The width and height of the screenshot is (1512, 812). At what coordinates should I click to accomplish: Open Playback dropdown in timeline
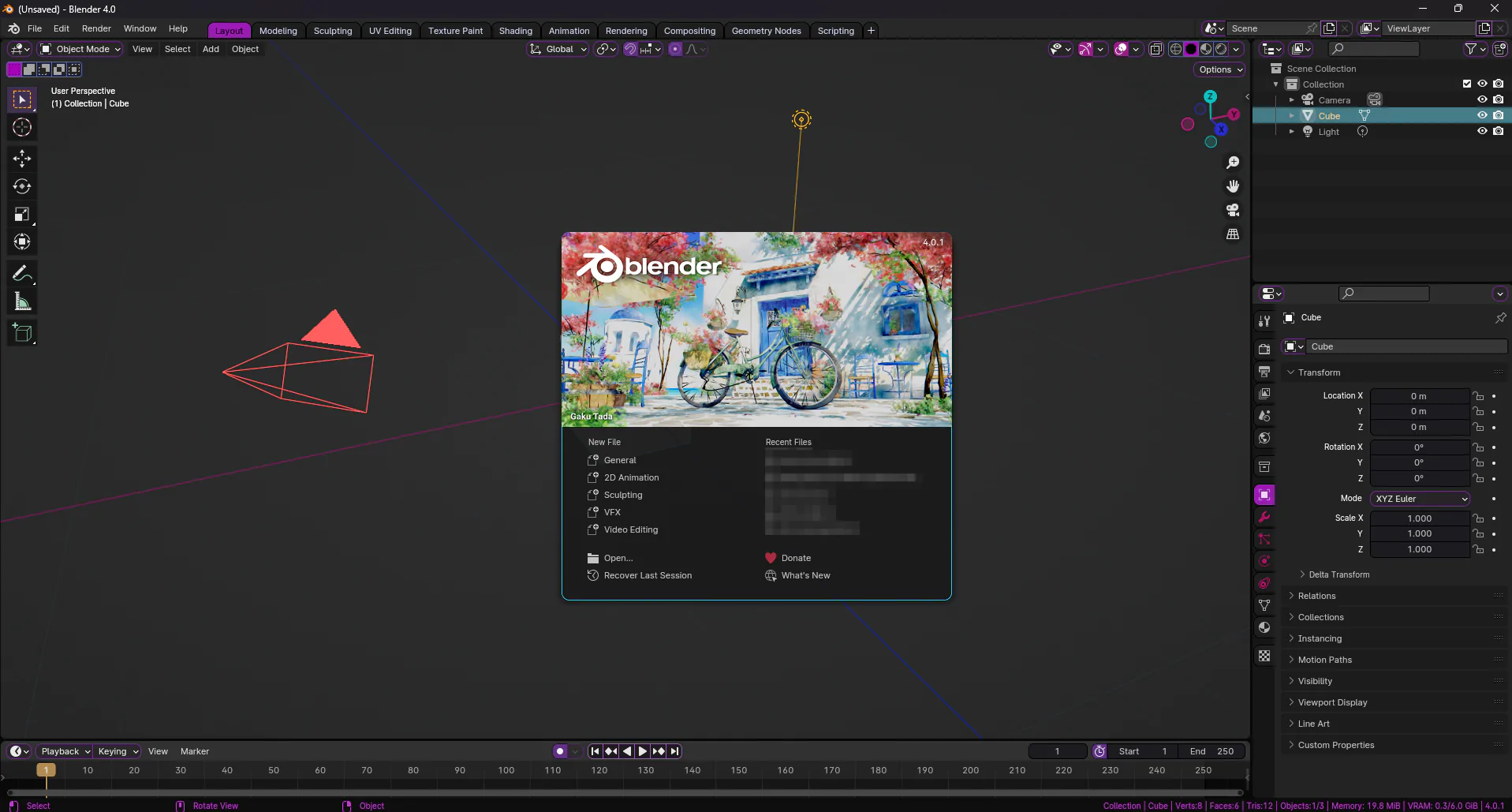point(65,751)
